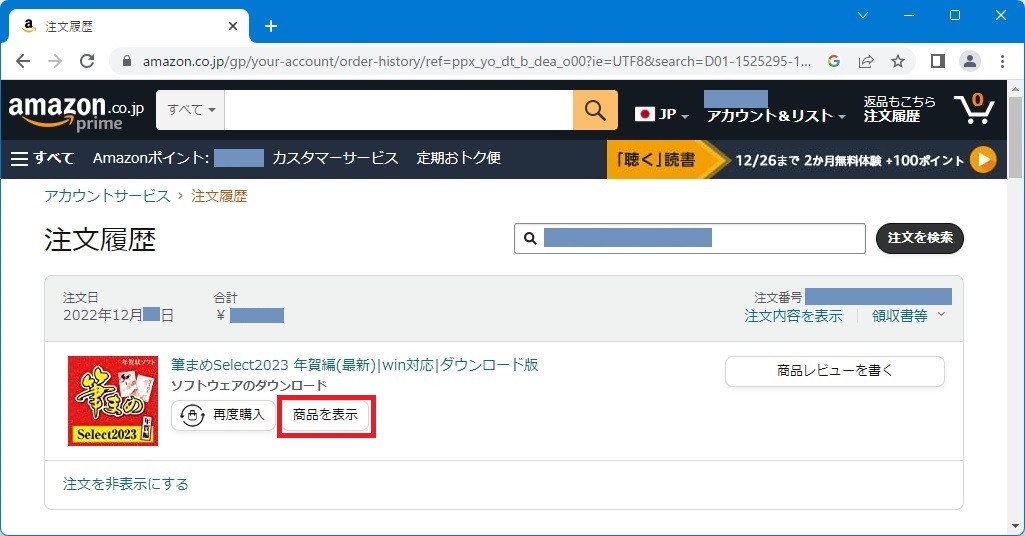The image size is (1025, 536).
Task: Expand the 領収書等 dropdown
Action: click(x=909, y=316)
